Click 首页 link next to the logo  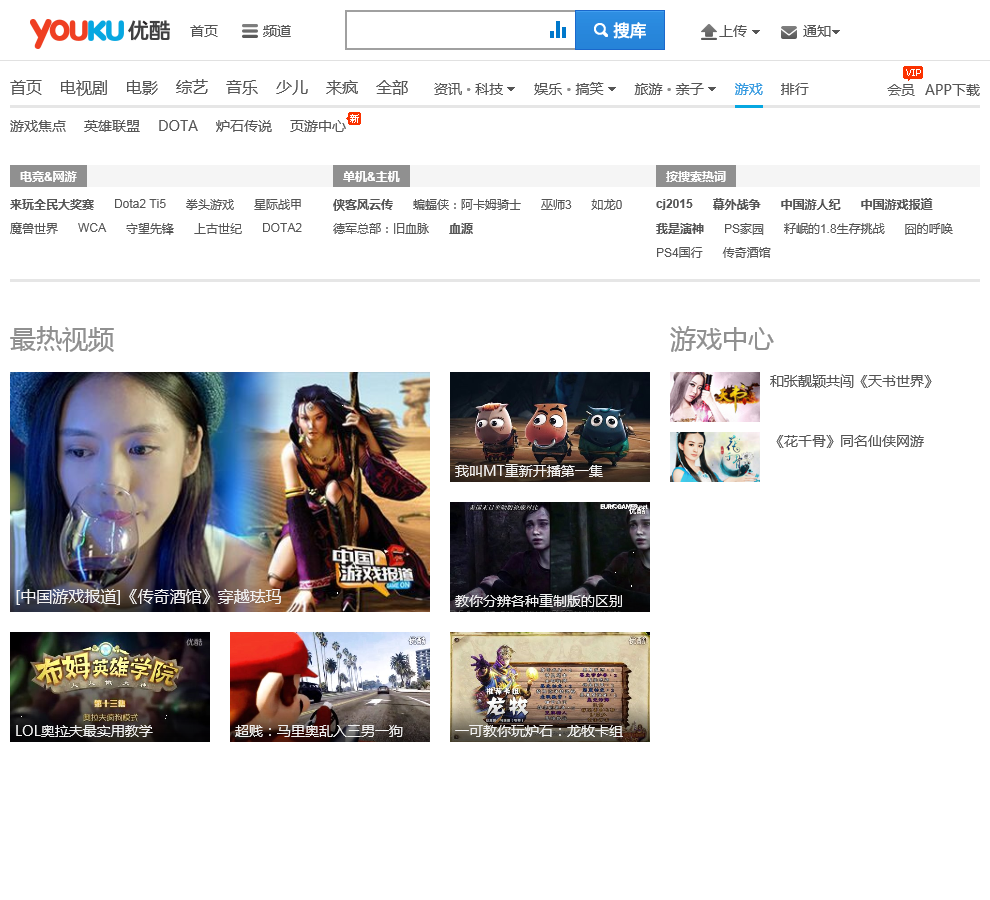coord(204,31)
